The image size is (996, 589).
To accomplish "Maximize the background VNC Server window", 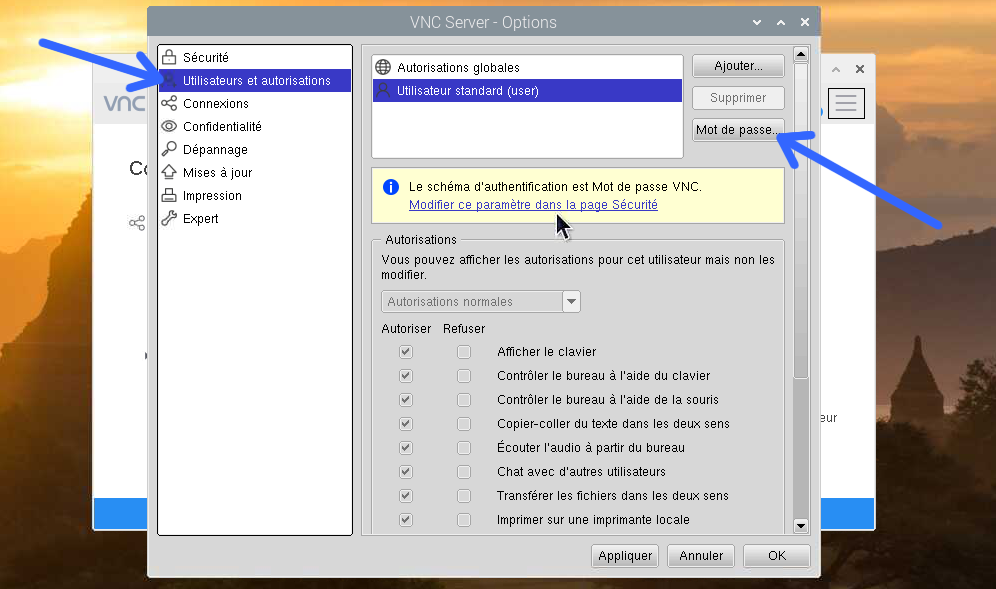I will pyautogui.click(x=836, y=69).
